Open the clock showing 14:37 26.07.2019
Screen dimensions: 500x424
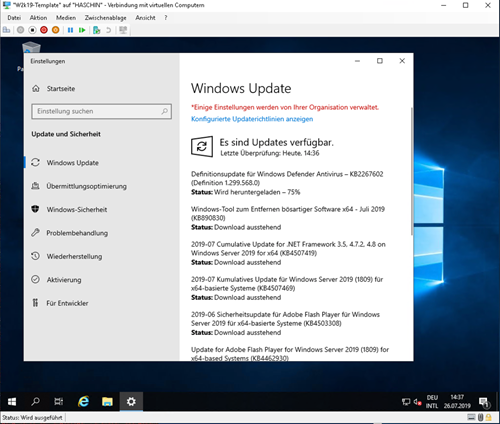click(x=457, y=402)
